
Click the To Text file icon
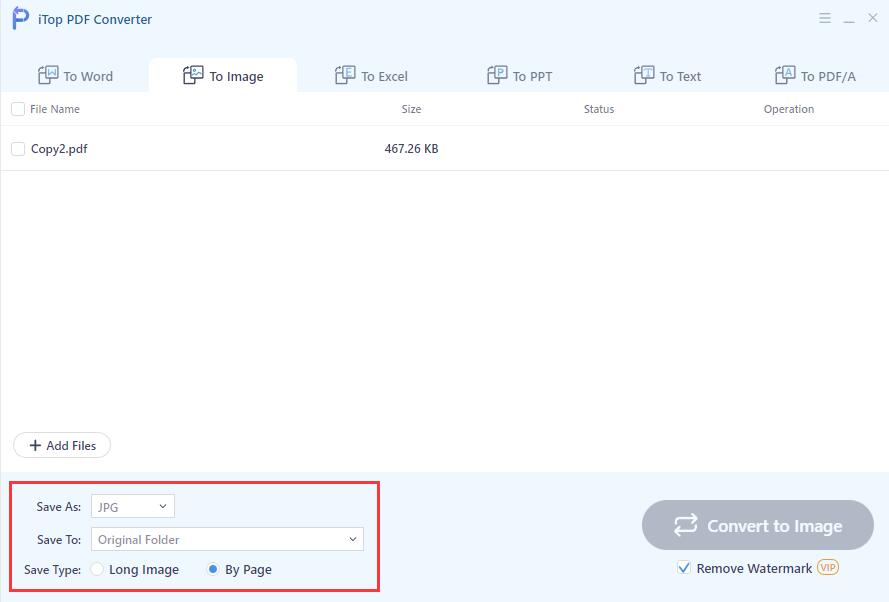click(644, 75)
